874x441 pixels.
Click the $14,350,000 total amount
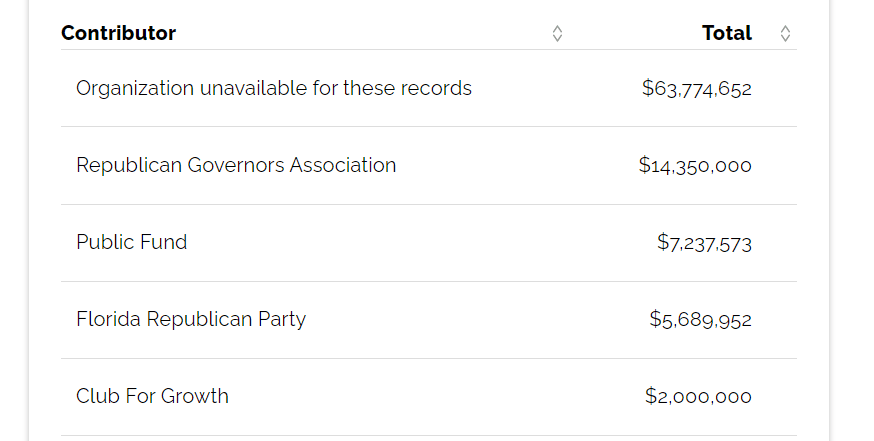click(695, 166)
